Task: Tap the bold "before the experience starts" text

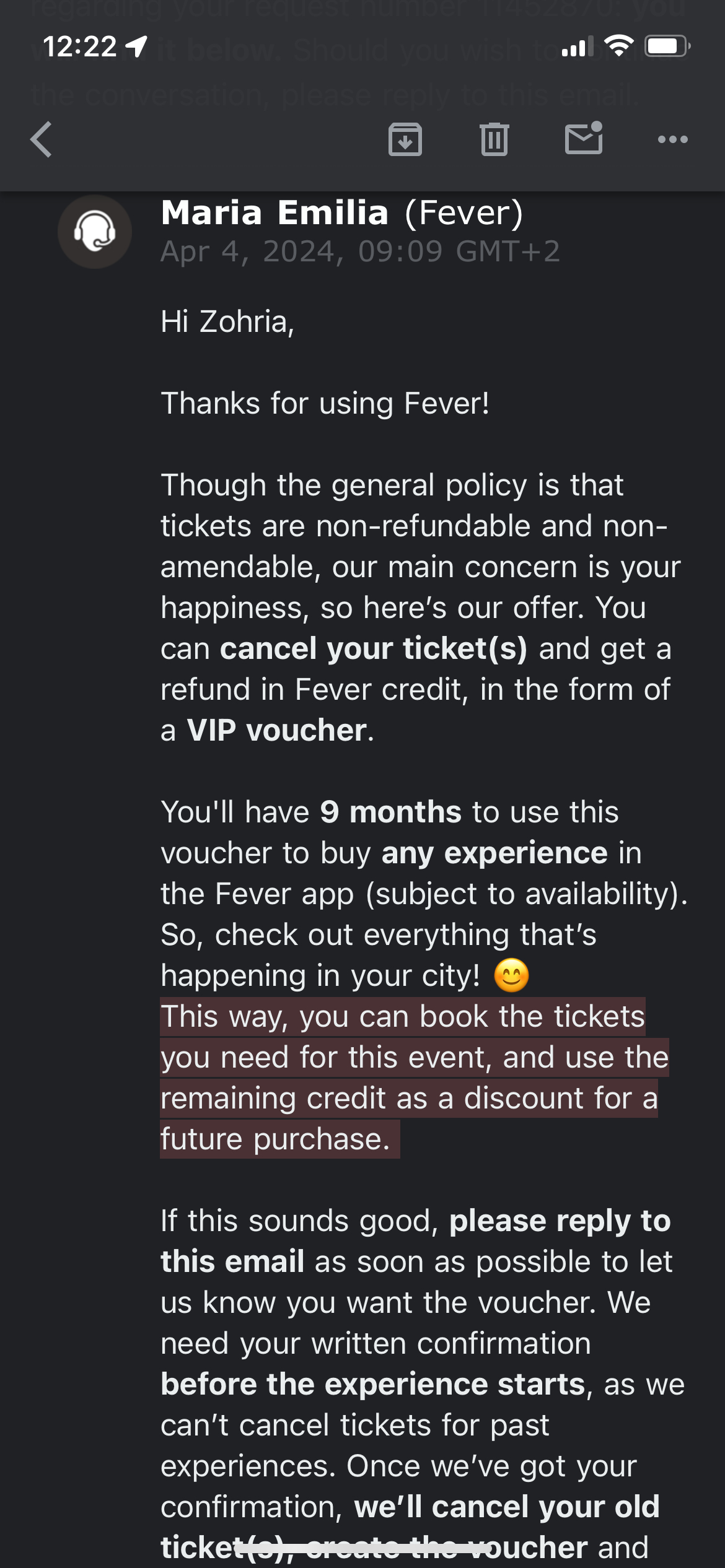Action: [x=373, y=1385]
